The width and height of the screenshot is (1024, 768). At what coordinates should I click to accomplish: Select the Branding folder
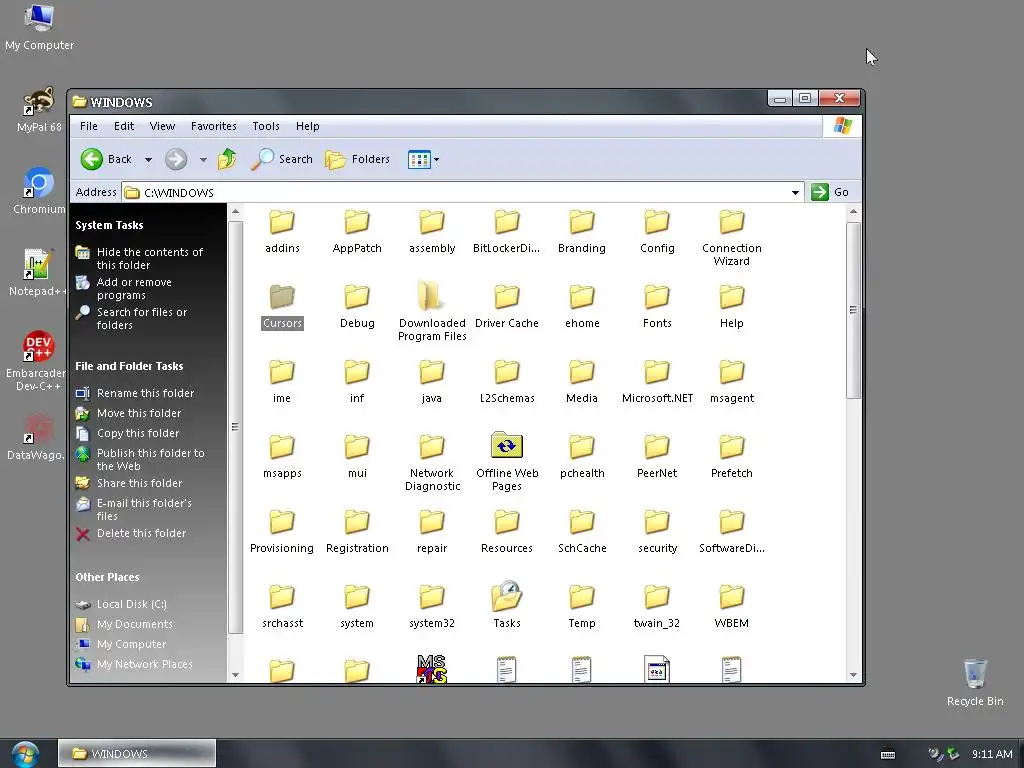[x=582, y=231]
